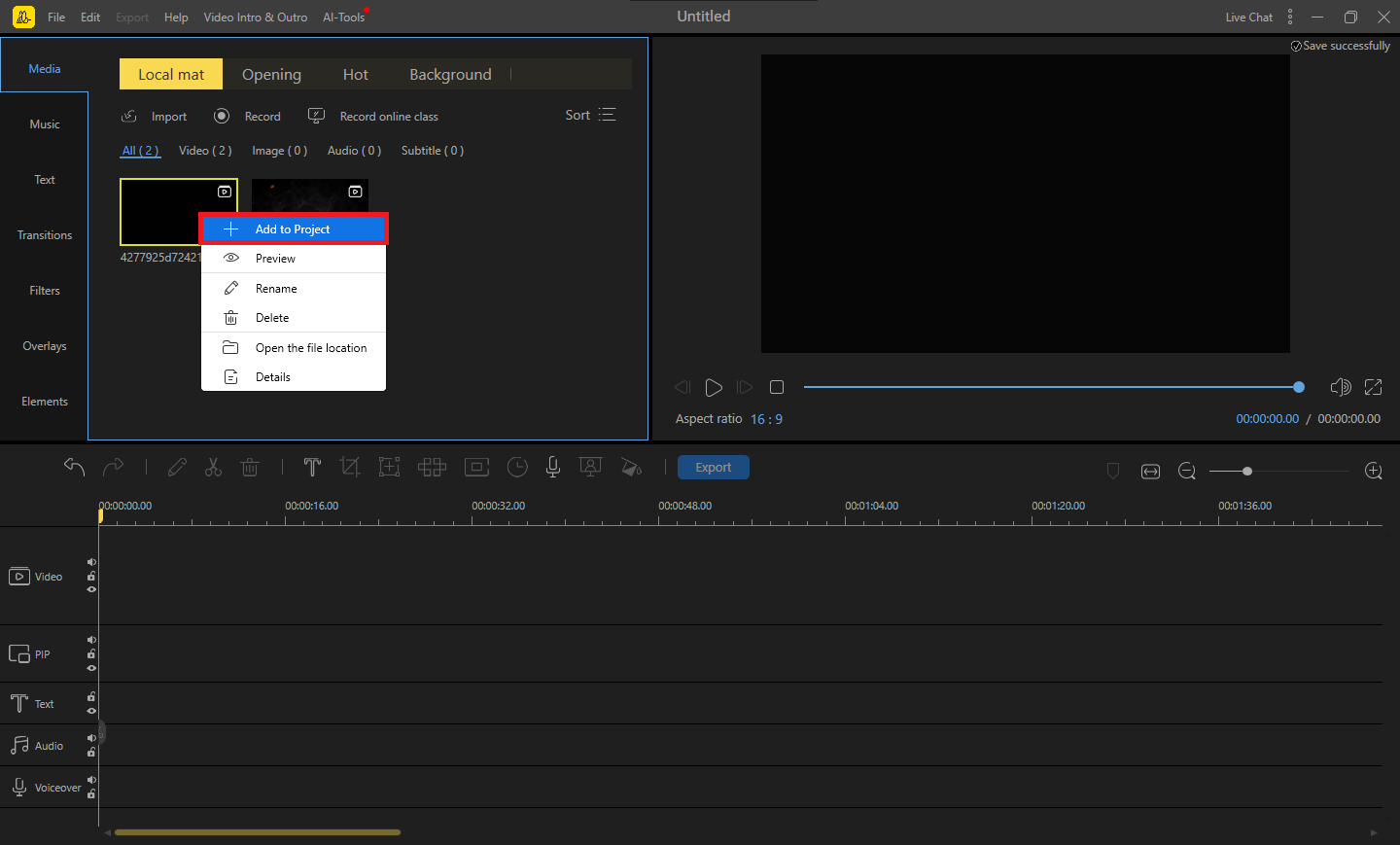Open the Transitions sidebar panel
The image size is (1400, 845).
(45, 235)
